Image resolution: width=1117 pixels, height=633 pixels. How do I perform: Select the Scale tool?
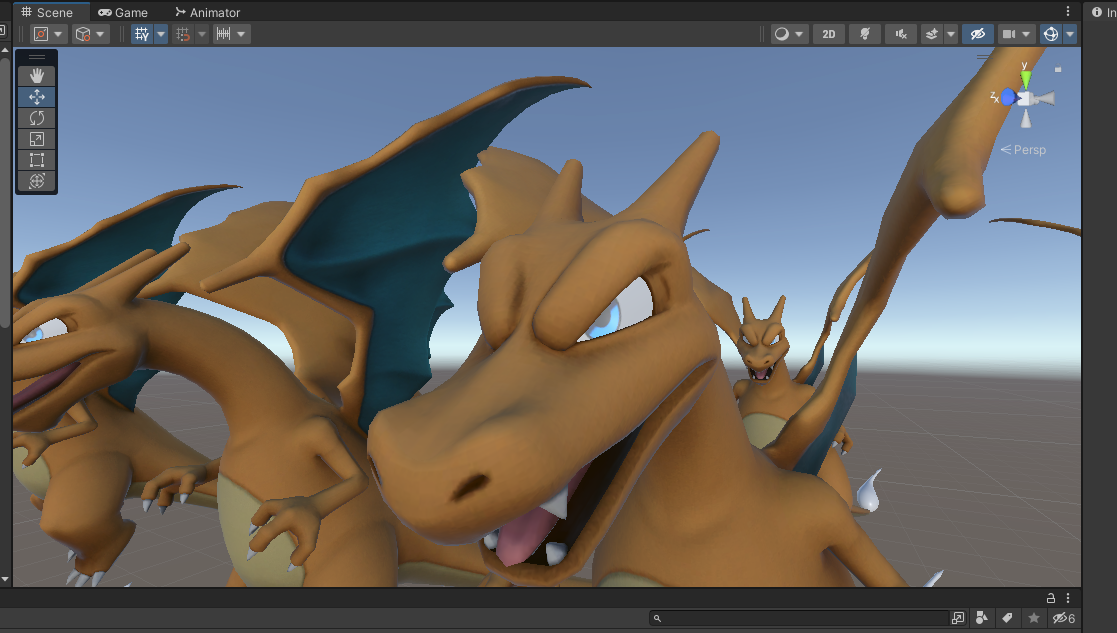[x=36, y=139]
